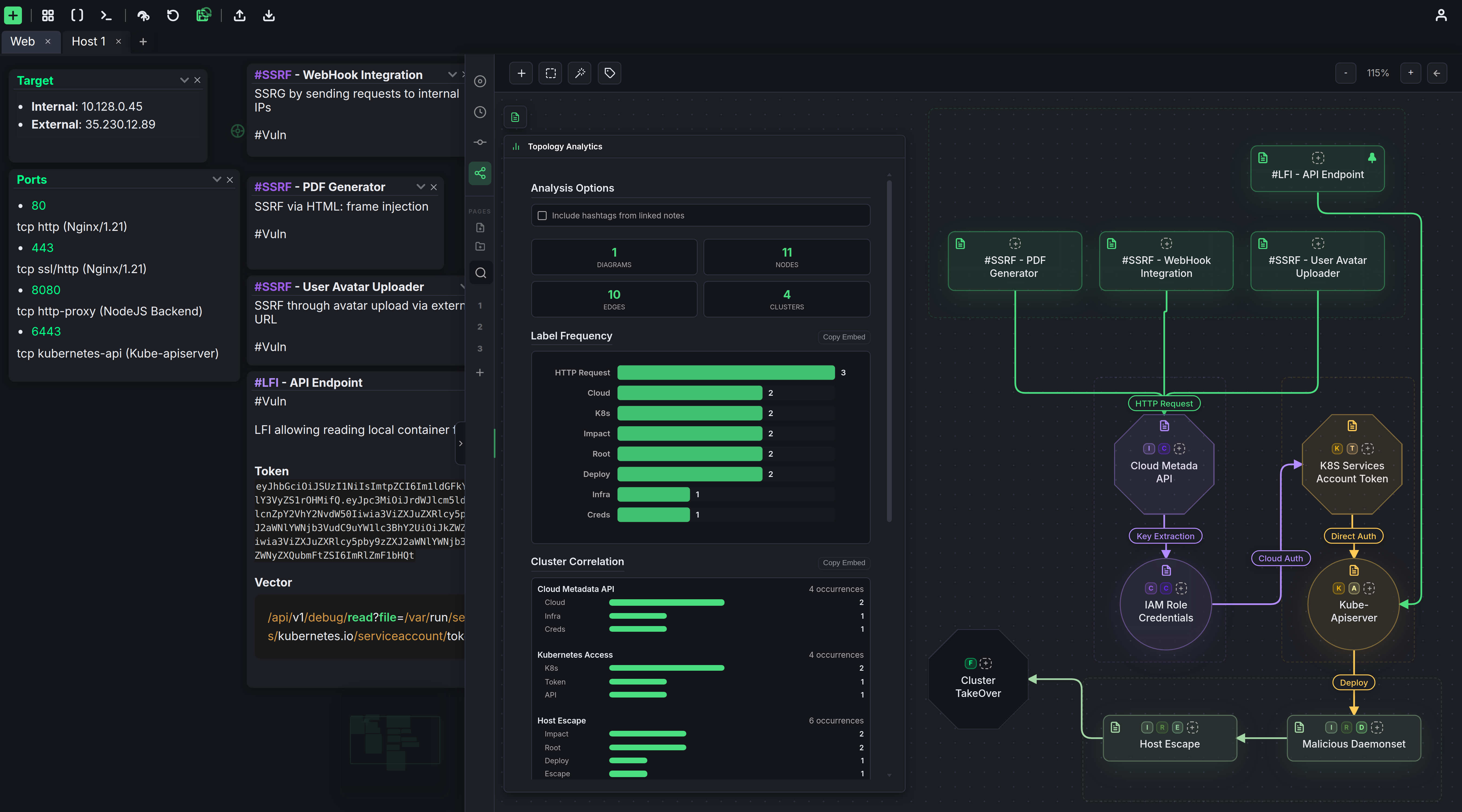Click the canvas minimap thumbnail

click(395, 739)
